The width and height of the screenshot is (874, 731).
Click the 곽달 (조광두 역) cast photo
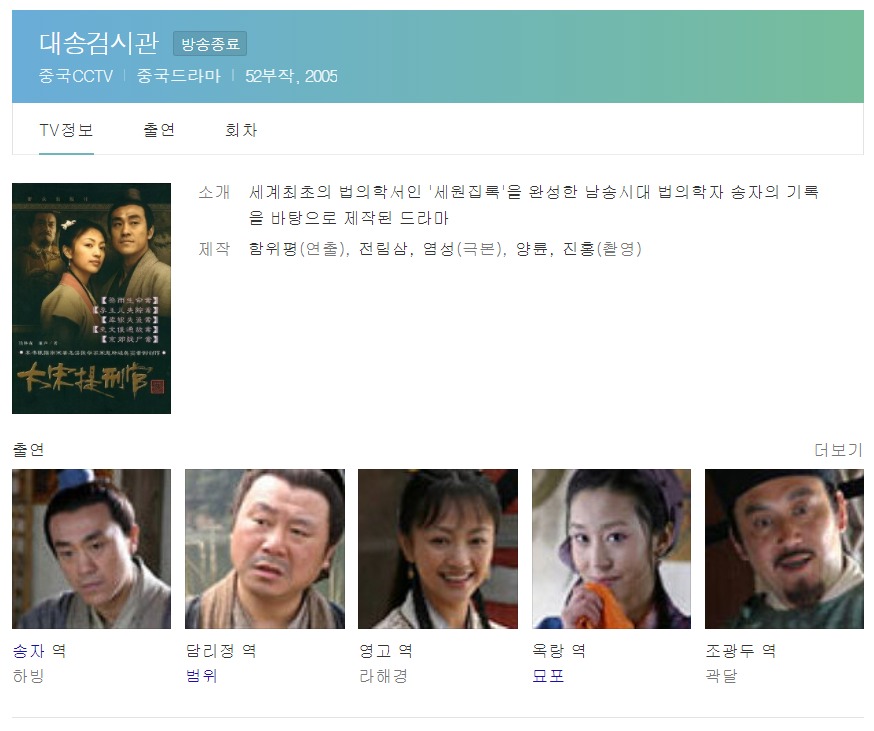tap(784, 549)
